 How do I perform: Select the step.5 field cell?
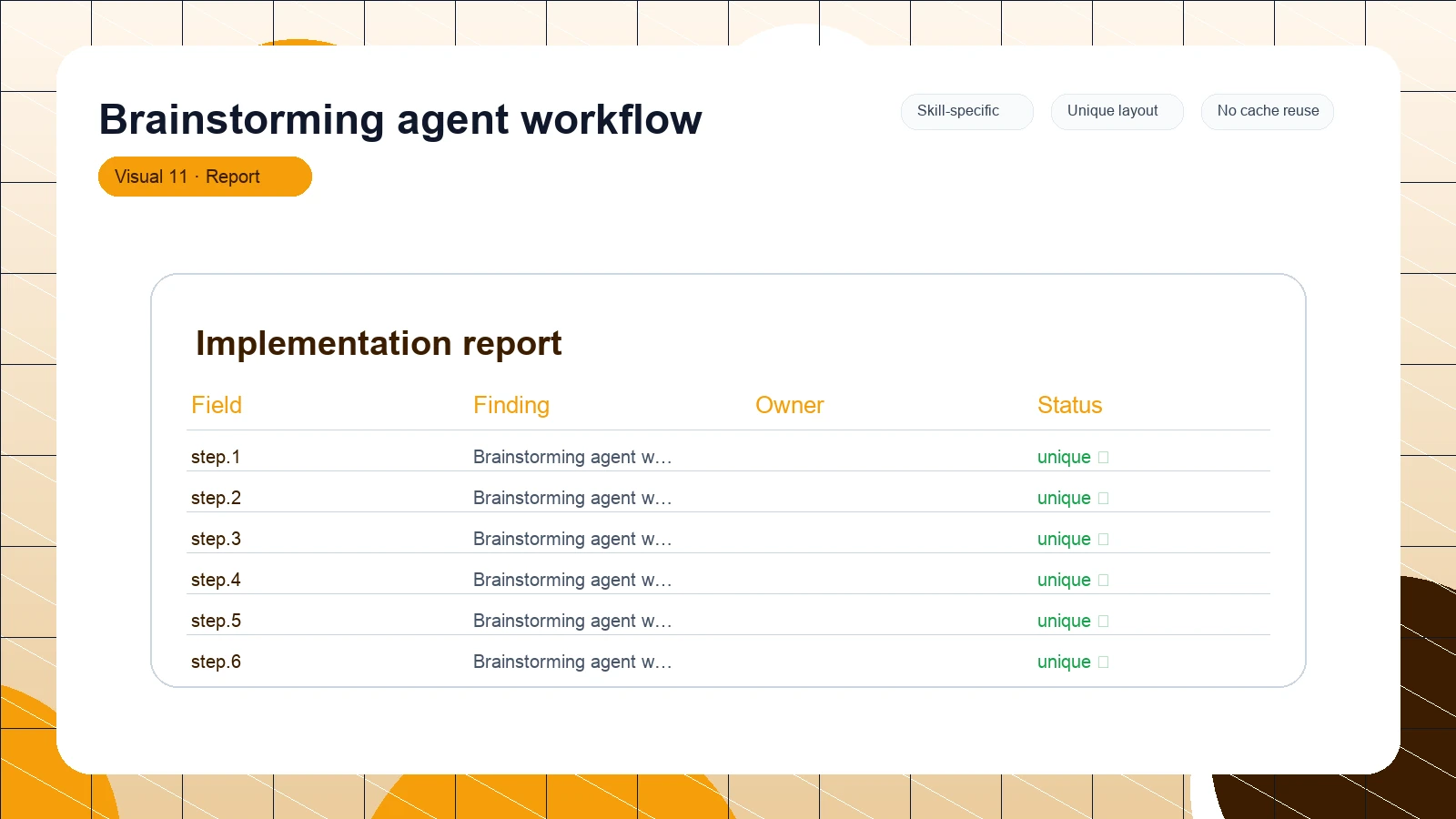point(216,621)
